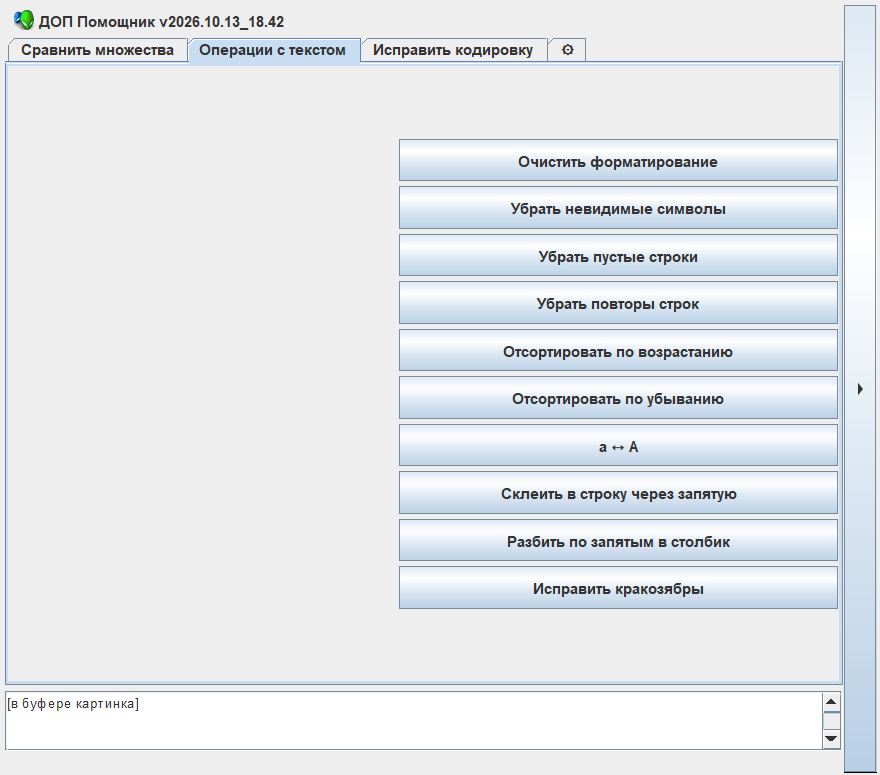
Task: Click Очистить форматирование button
Action: [x=618, y=161]
